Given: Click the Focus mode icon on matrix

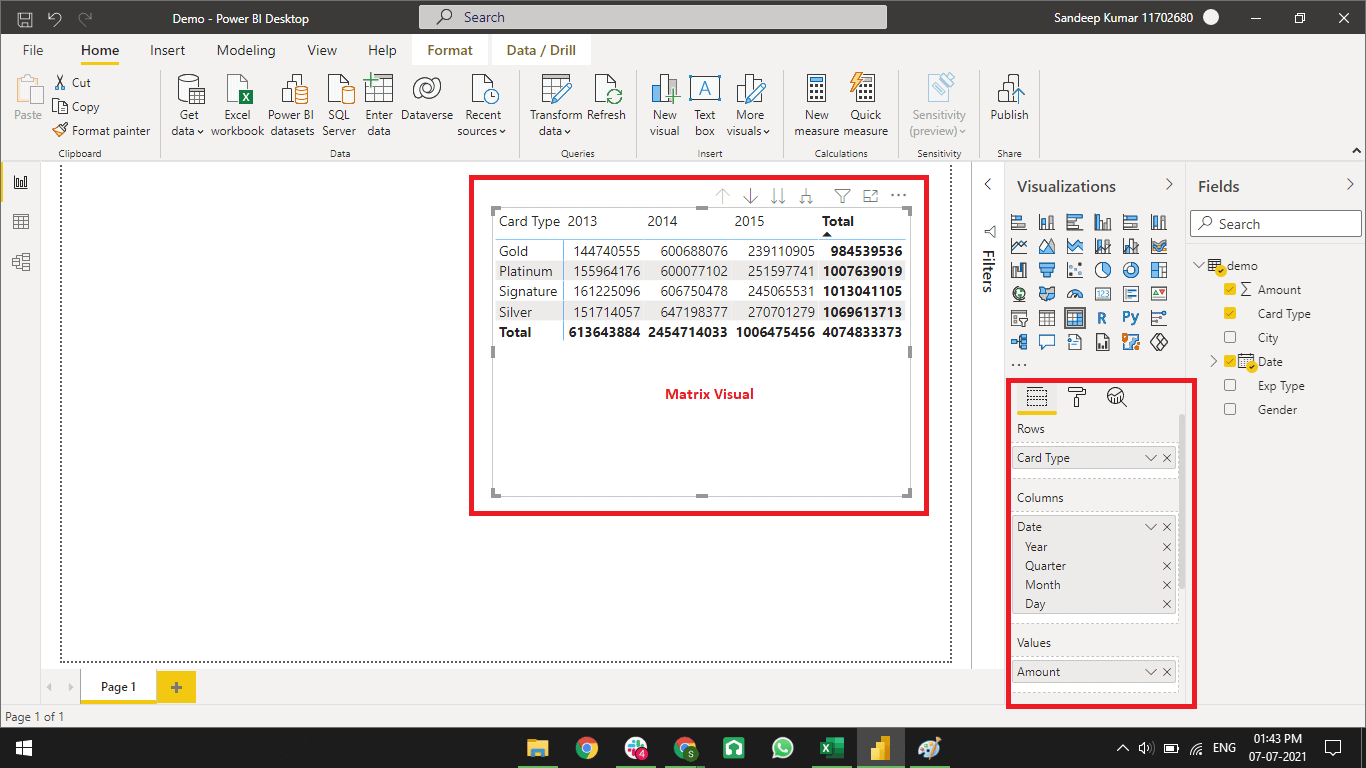Looking at the screenshot, I should coord(870,197).
